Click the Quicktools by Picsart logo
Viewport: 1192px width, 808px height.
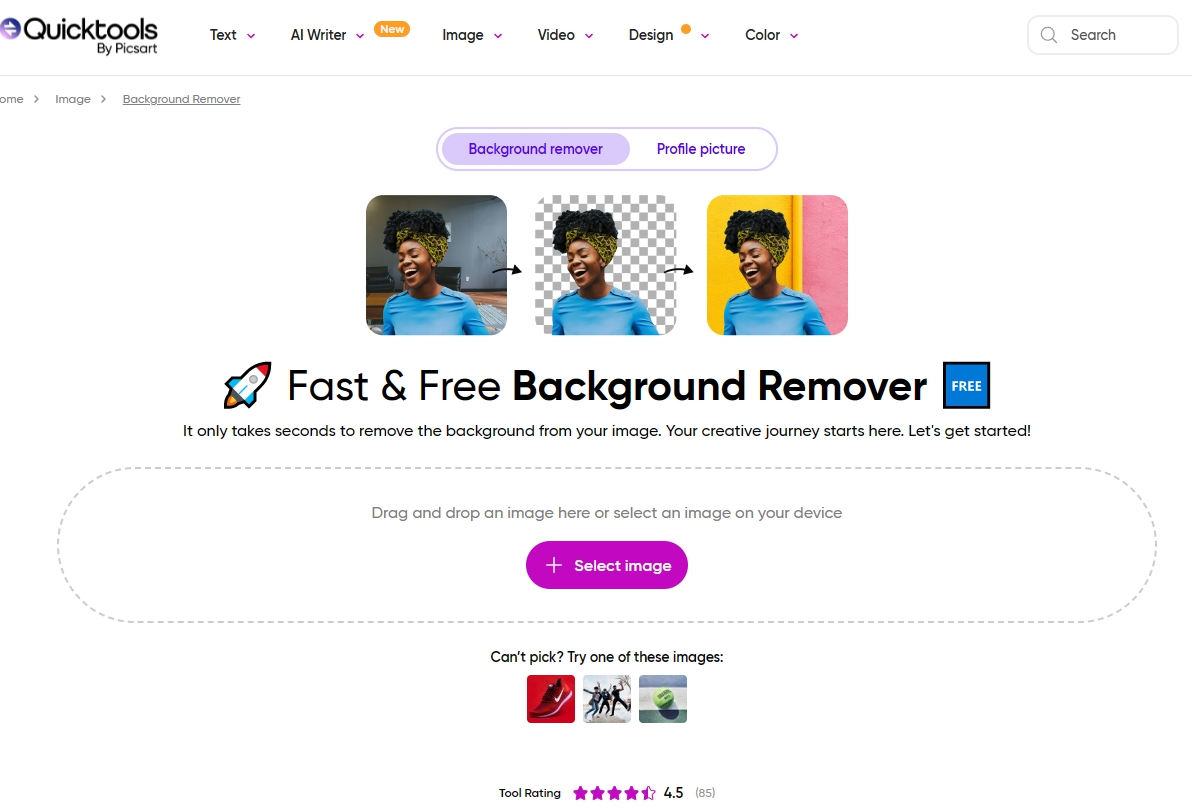[78, 35]
